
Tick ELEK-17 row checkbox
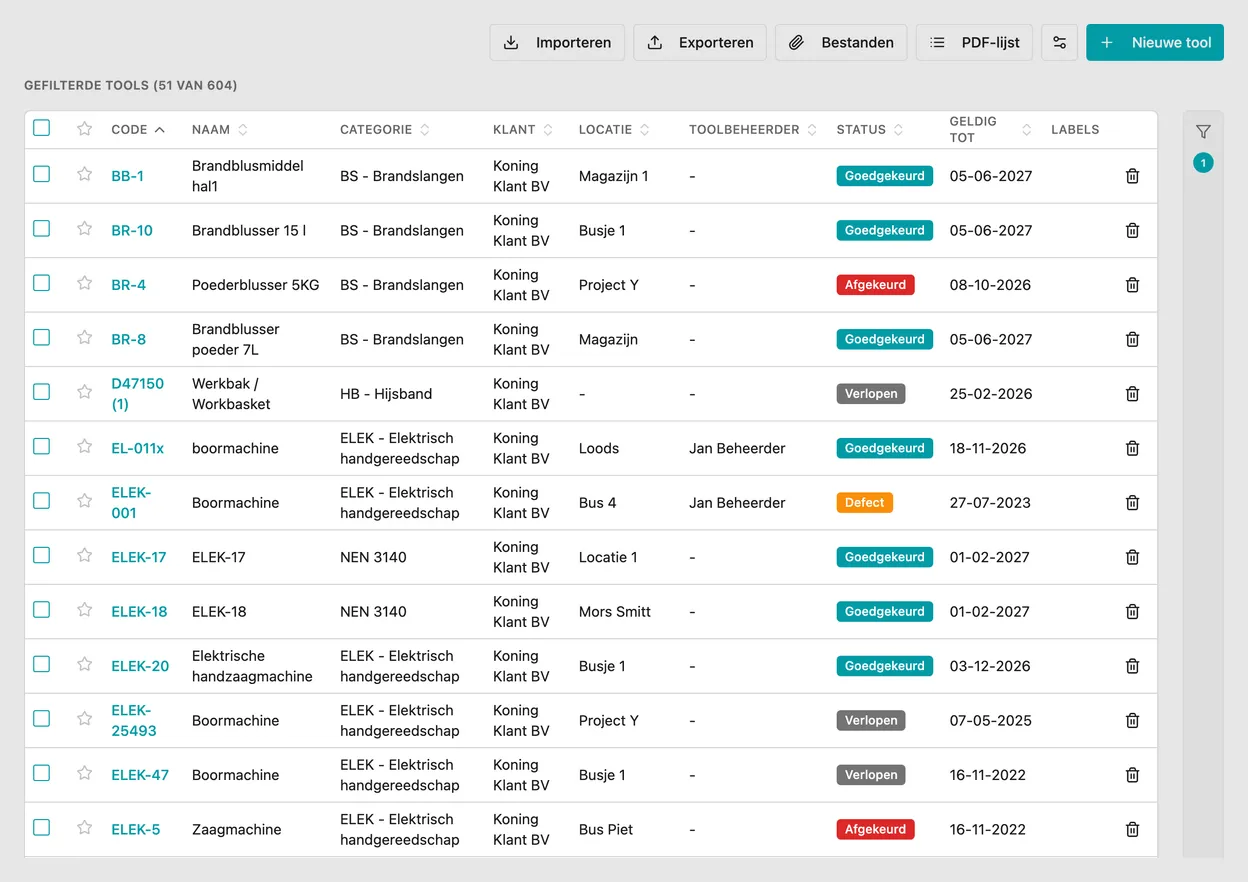click(41, 555)
